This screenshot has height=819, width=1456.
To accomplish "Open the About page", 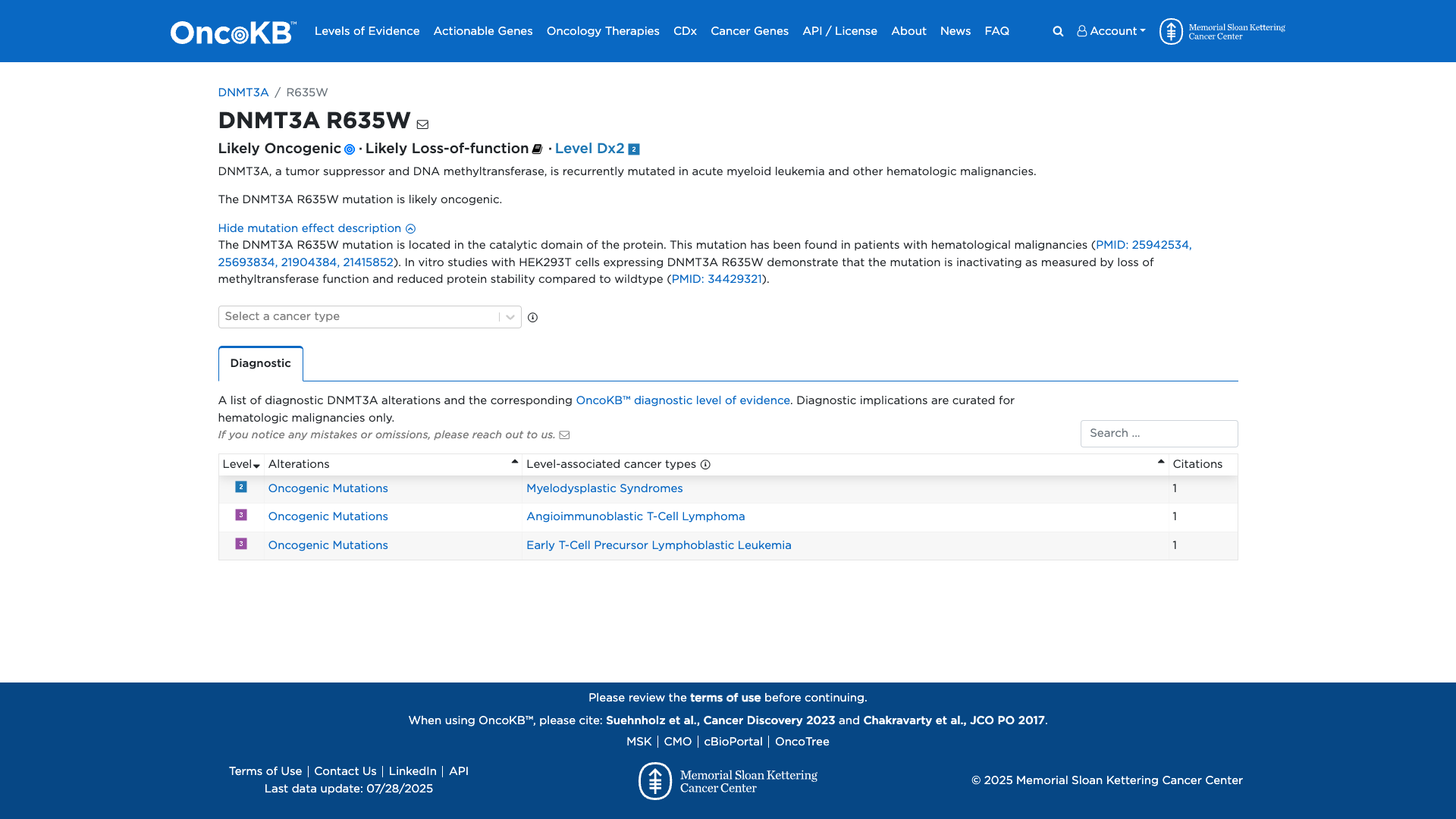I will (x=908, y=31).
